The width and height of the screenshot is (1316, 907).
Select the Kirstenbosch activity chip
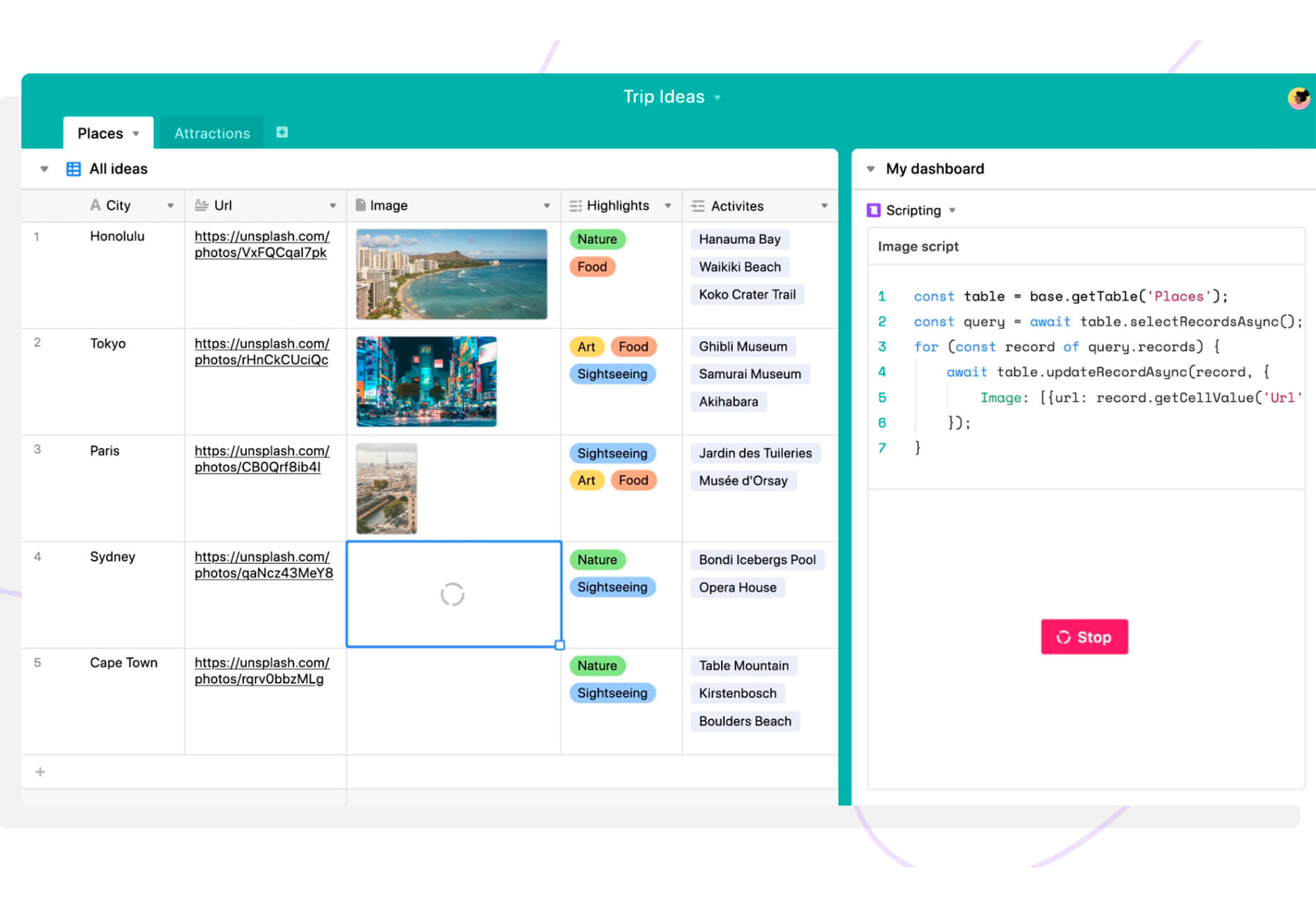point(737,693)
